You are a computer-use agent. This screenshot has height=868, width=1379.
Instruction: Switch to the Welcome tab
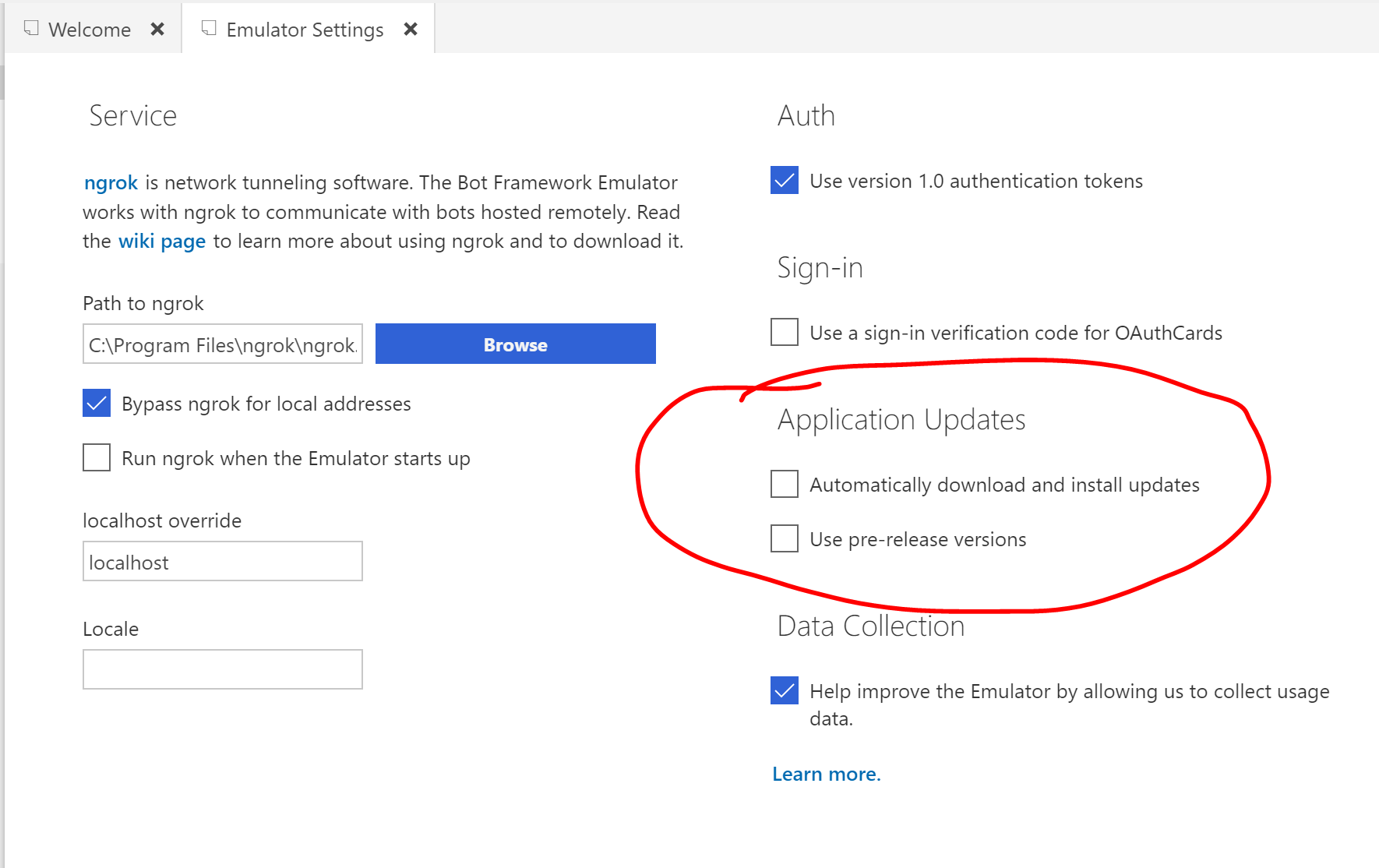(89, 29)
